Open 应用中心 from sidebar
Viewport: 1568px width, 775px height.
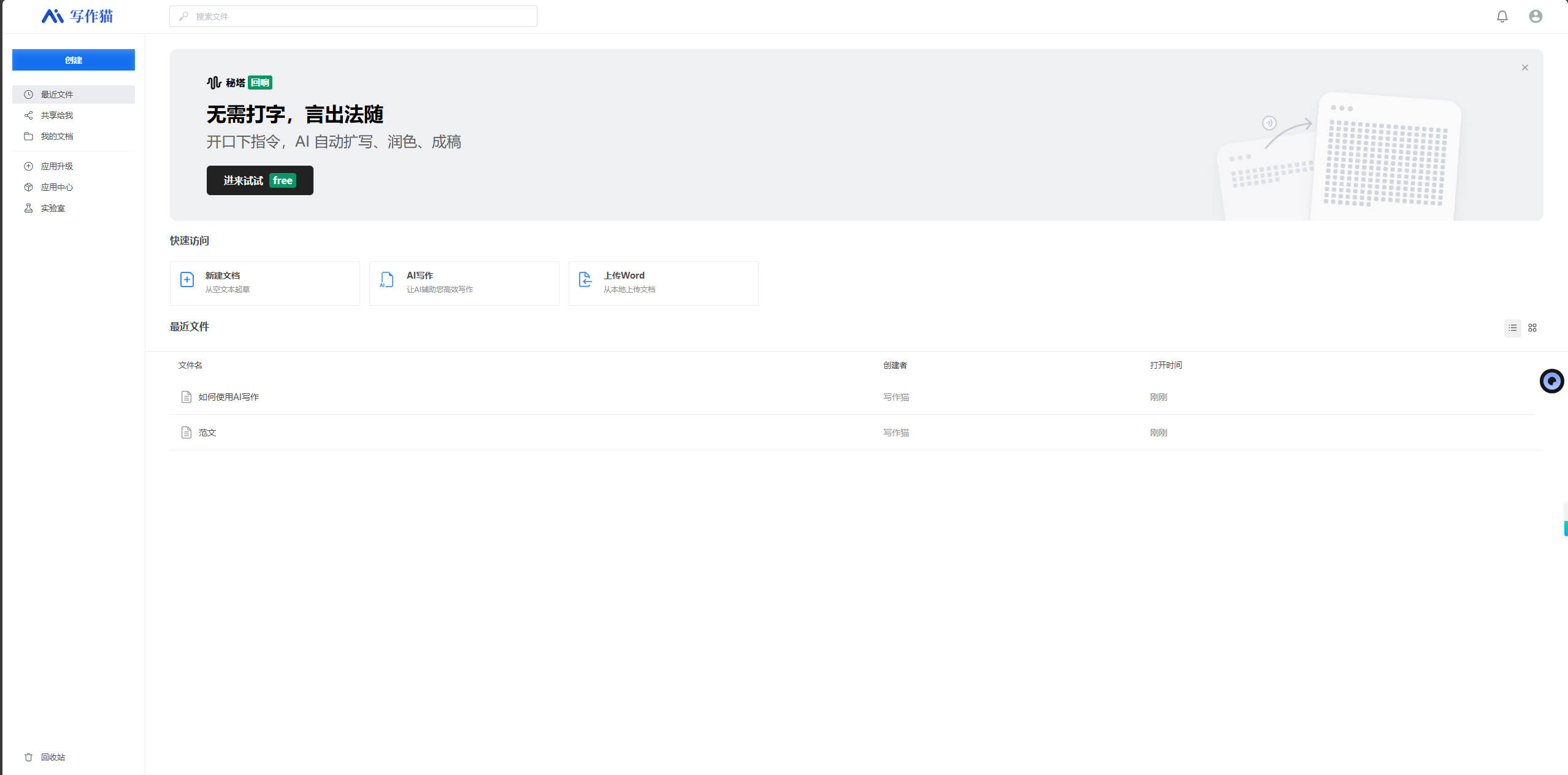tap(56, 187)
